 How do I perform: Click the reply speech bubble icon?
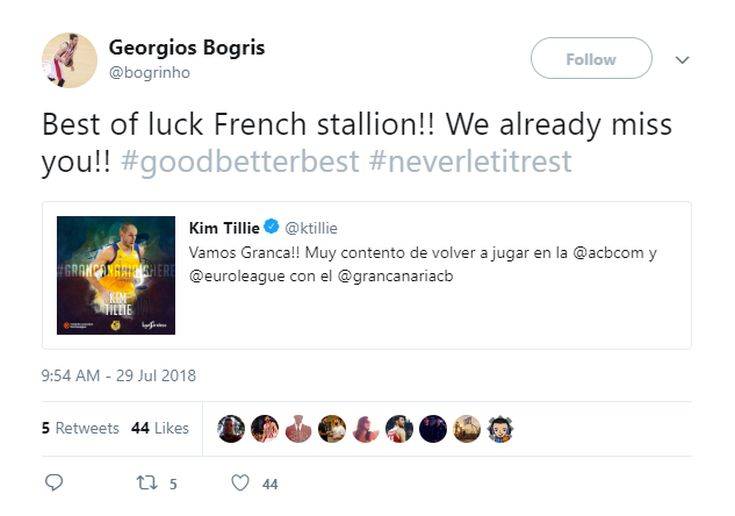point(54,483)
